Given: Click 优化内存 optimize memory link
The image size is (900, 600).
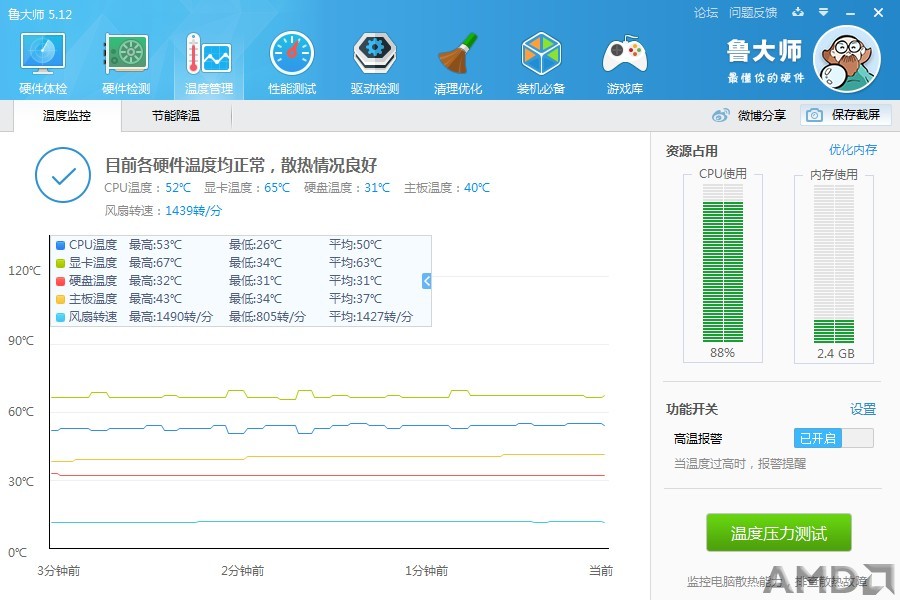Looking at the screenshot, I should (853, 150).
